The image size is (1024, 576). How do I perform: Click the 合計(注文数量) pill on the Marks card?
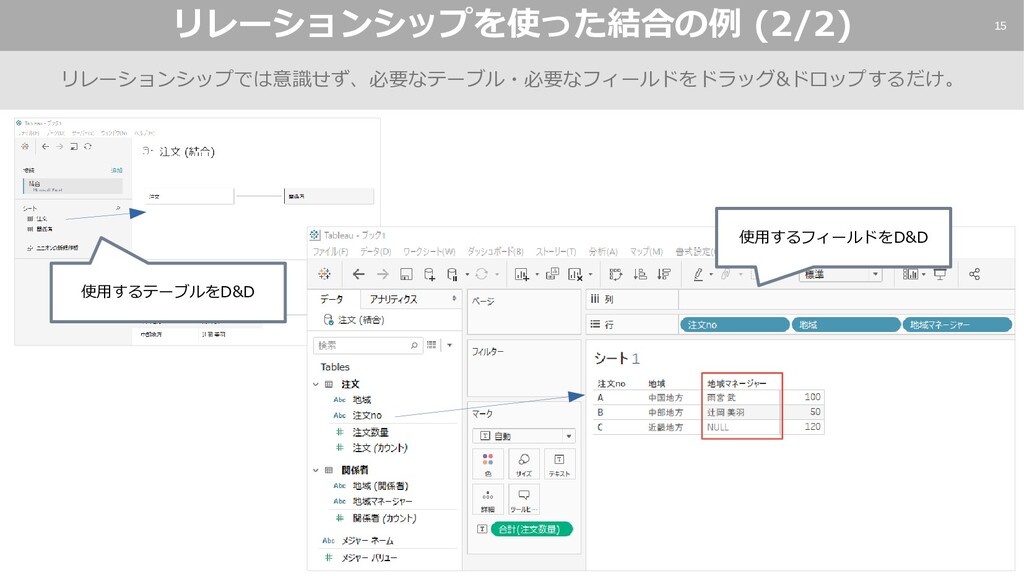[x=530, y=529]
